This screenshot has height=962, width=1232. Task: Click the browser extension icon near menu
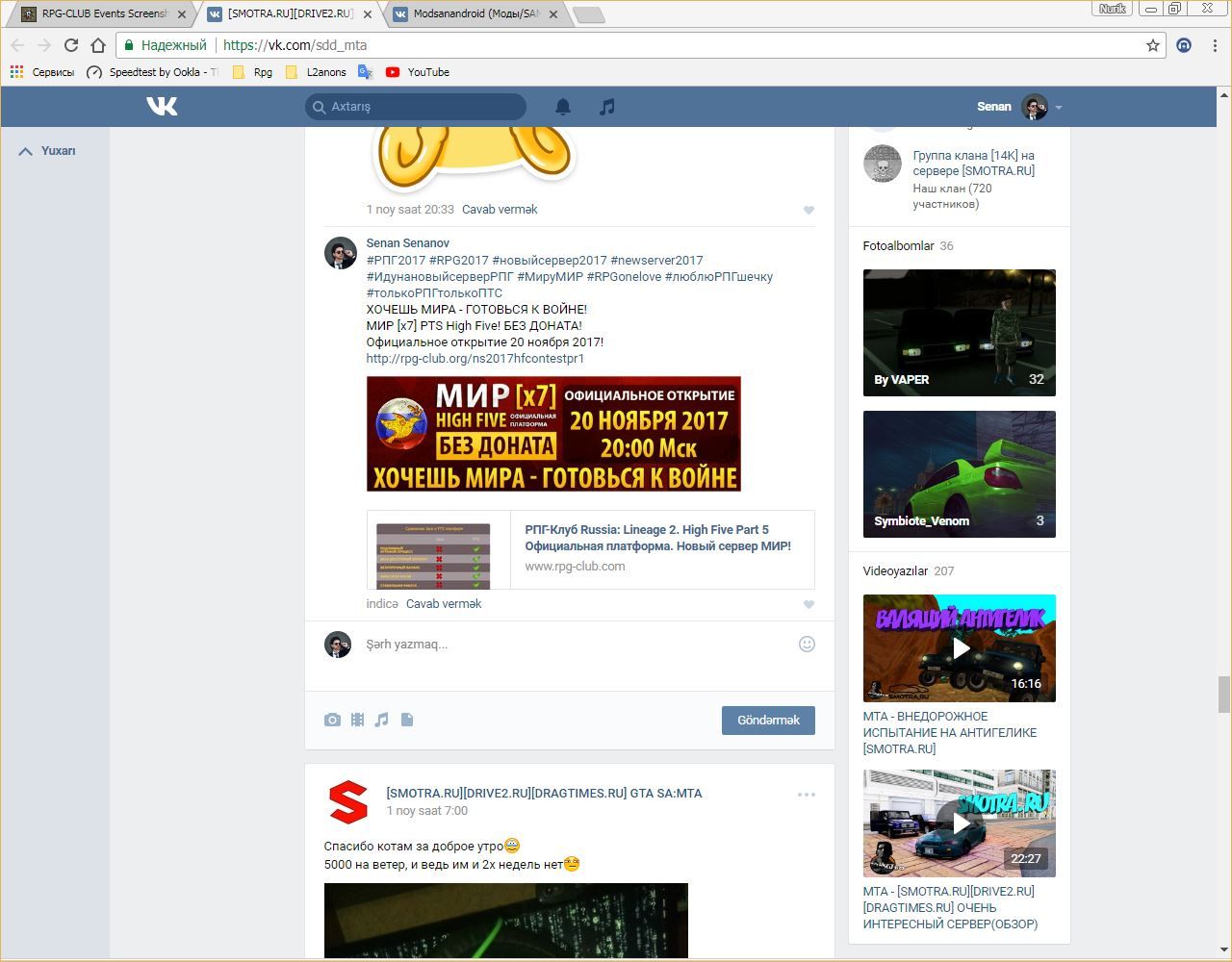pos(1185,45)
